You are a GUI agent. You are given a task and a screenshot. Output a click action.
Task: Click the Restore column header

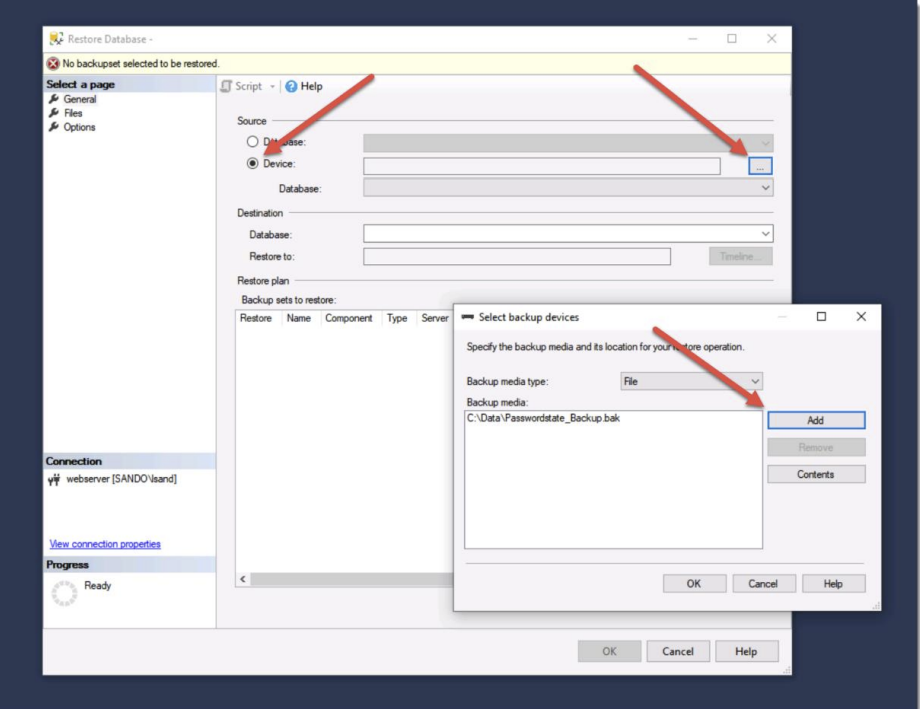pyautogui.click(x=256, y=318)
